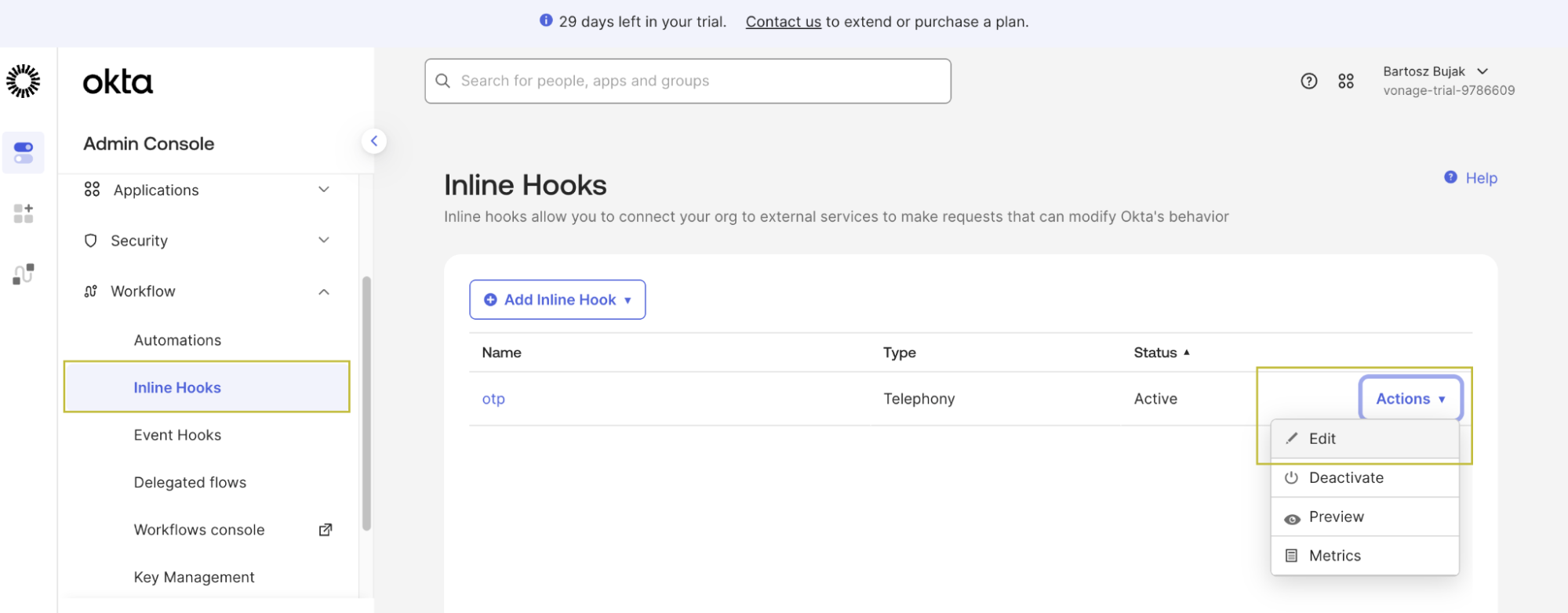The image size is (1568, 613).
Task: Open the add-apps grid icon in left rail
Action: pos(24,213)
